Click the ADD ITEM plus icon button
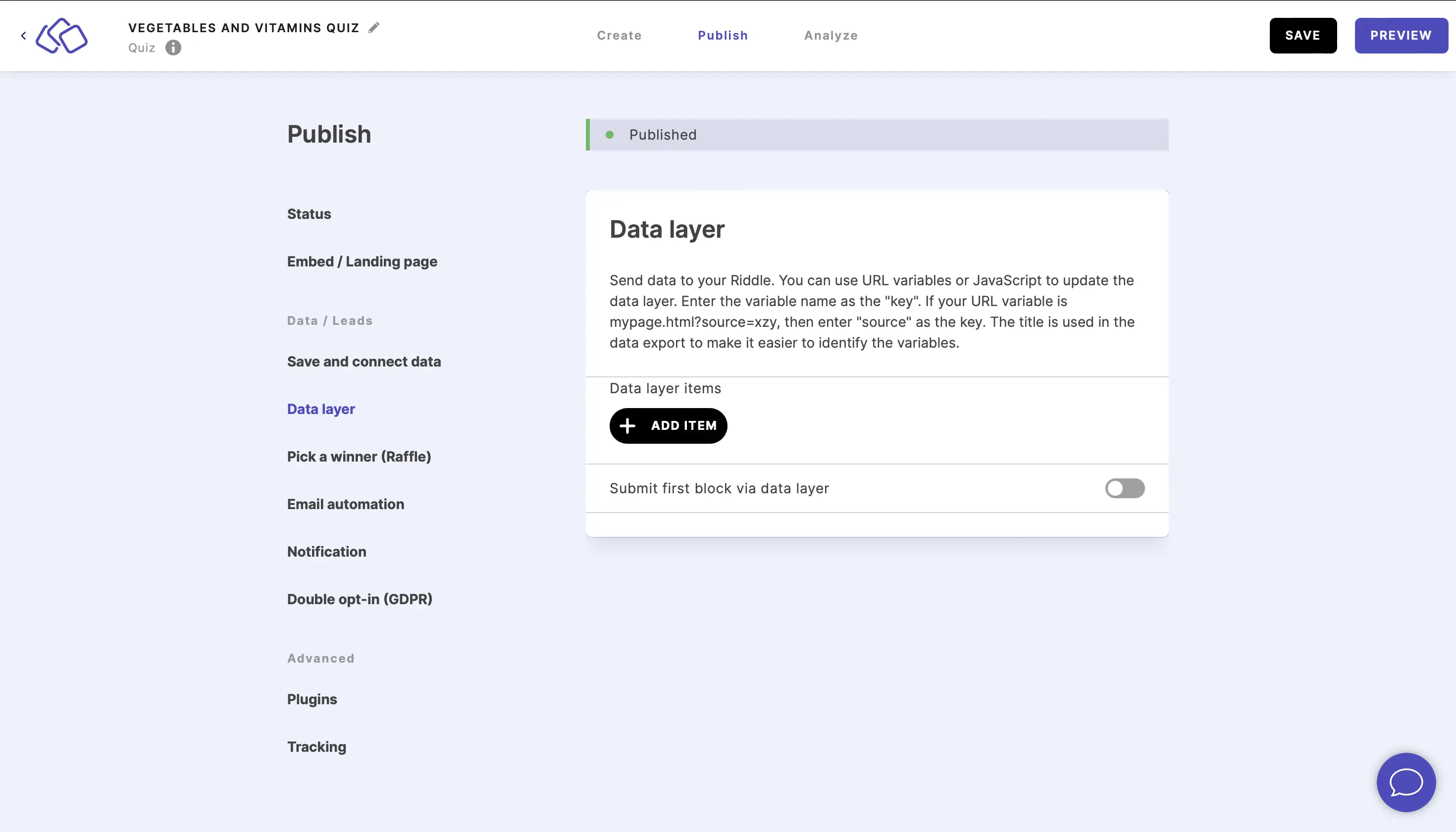Screen dimensions: 1456x832 coord(627,425)
